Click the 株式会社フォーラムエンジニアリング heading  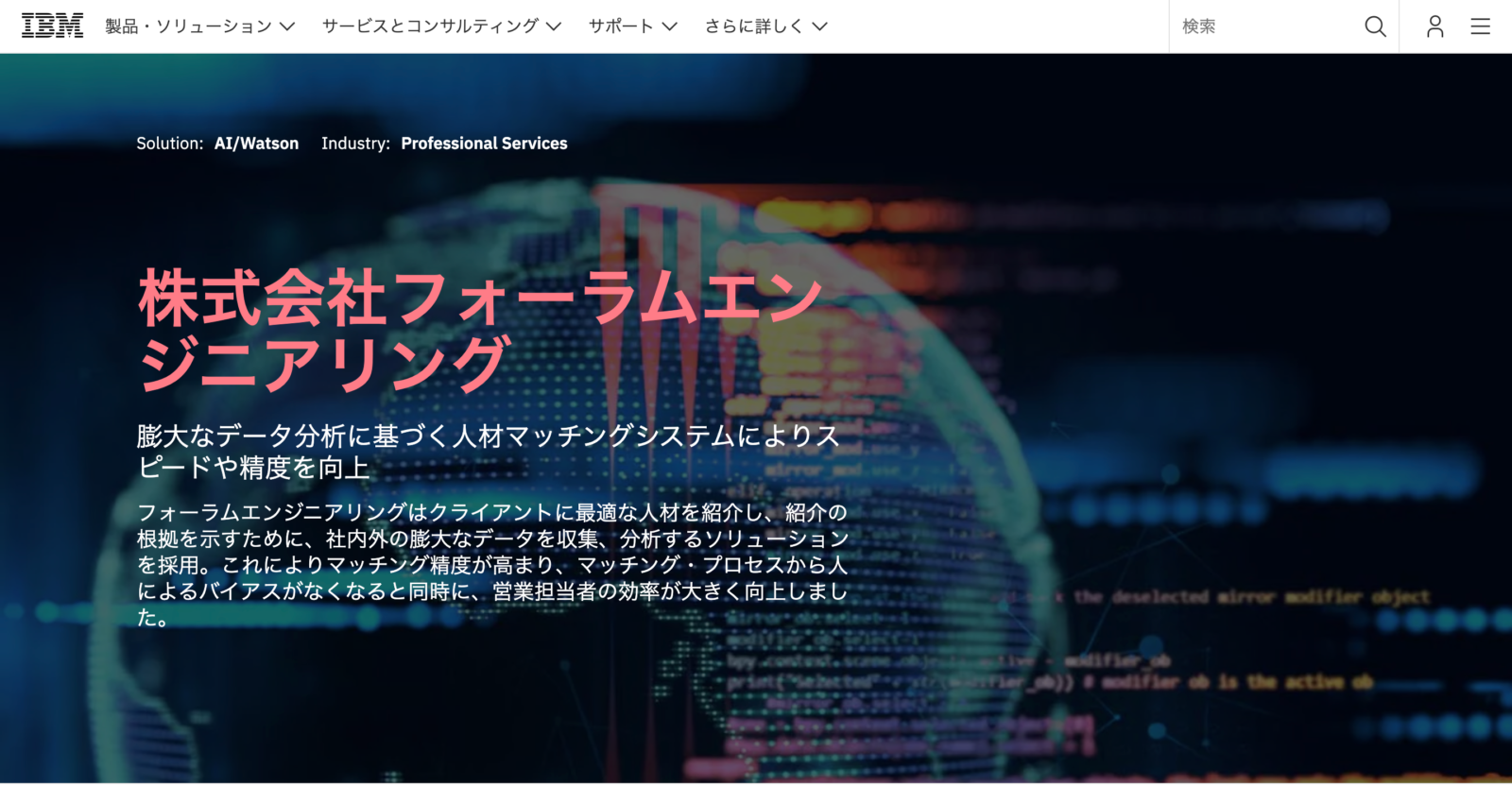coord(480,330)
